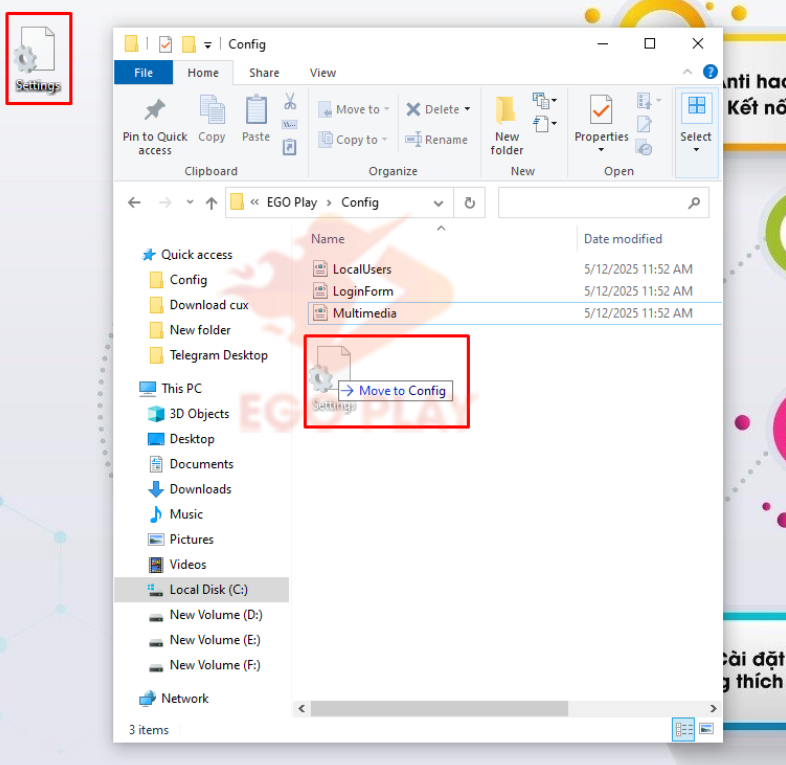Click the Cut scissors icon
The width and height of the screenshot is (786, 765).
290,101
